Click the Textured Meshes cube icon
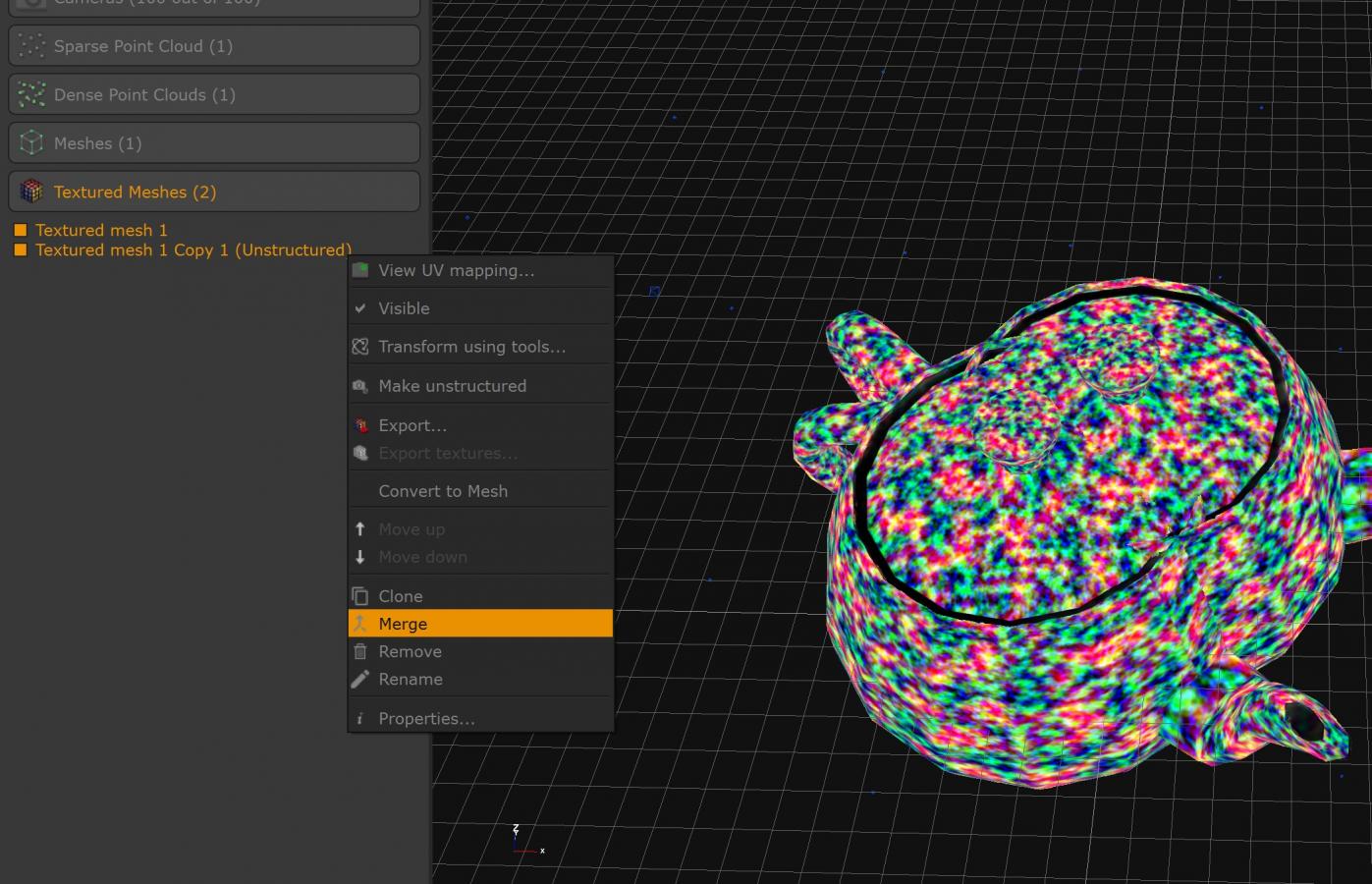The image size is (1372, 884). [31, 192]
